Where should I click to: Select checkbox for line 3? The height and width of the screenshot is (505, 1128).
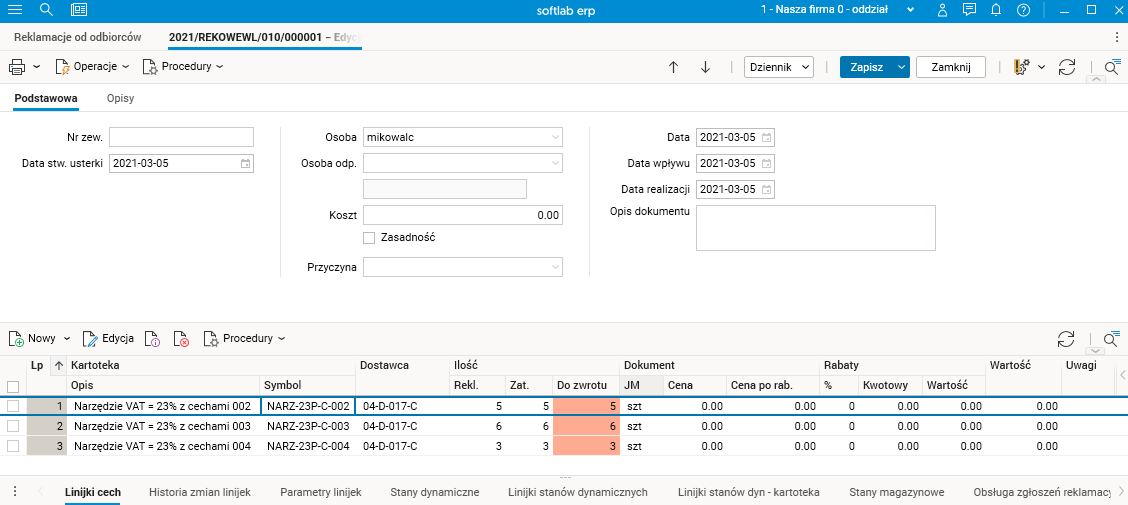(13, 446)
